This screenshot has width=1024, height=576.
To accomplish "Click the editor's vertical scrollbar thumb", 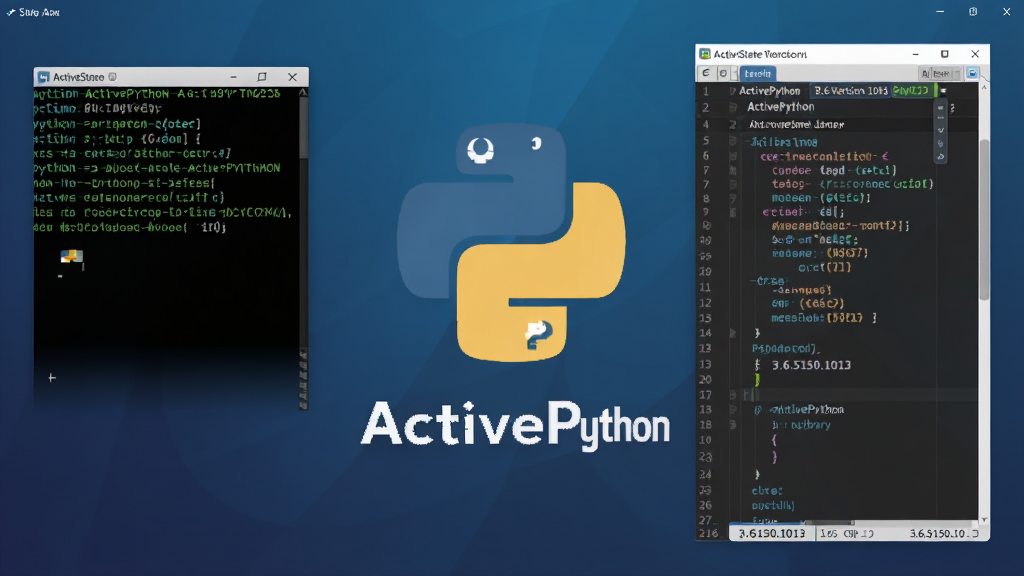I will [984, 219].
